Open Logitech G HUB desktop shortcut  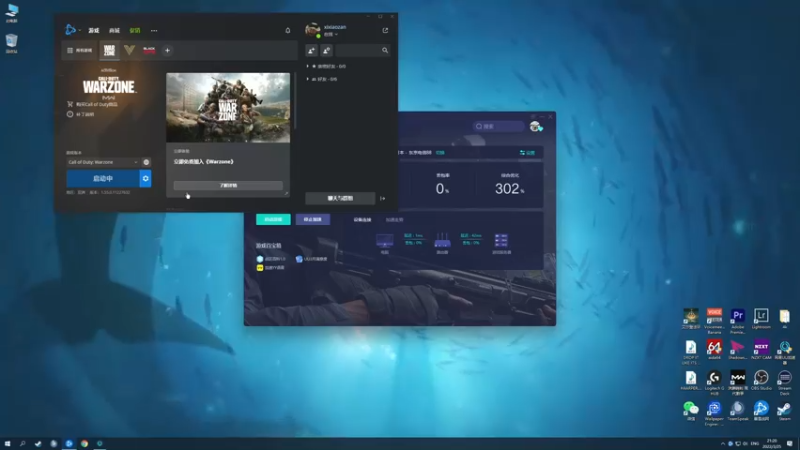click(714, 382)
